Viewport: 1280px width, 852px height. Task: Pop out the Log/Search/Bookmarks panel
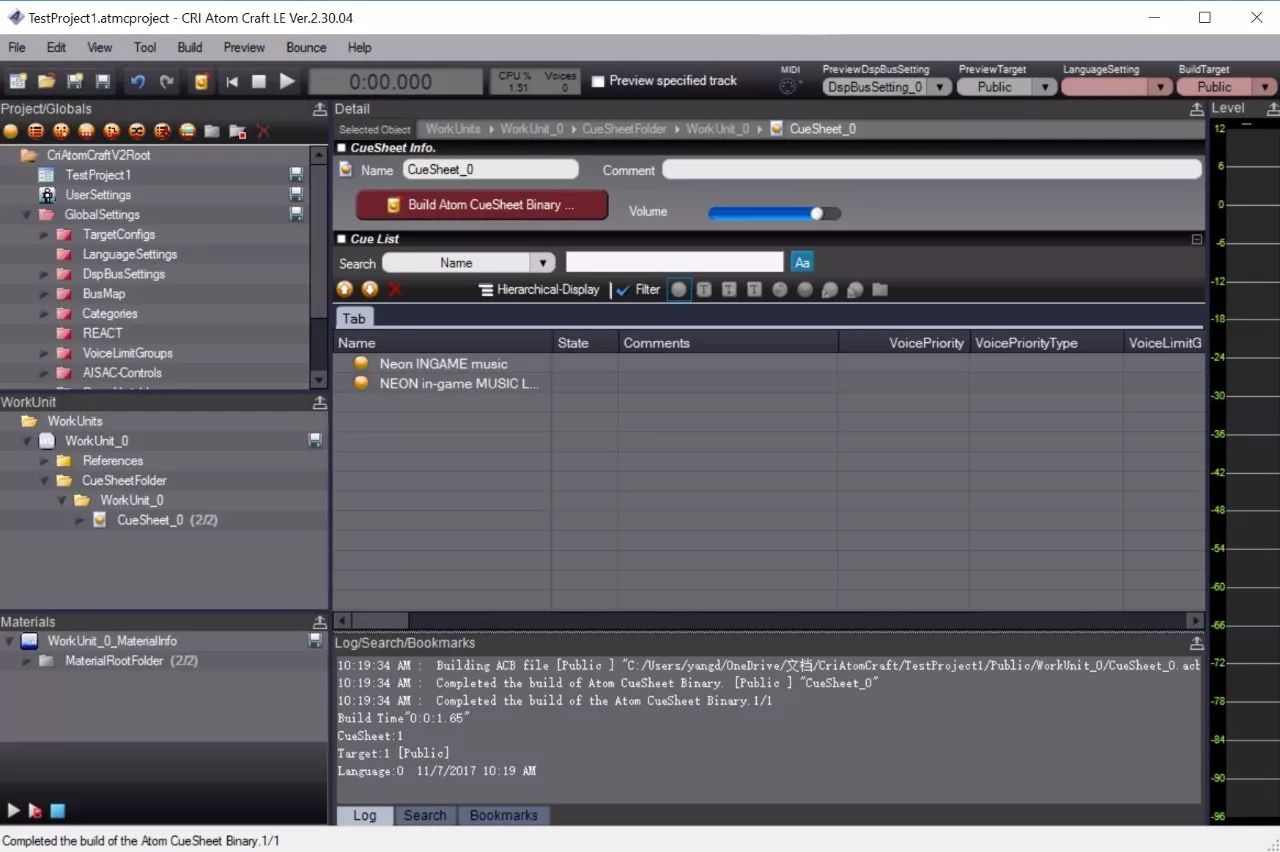(1196, 643)
